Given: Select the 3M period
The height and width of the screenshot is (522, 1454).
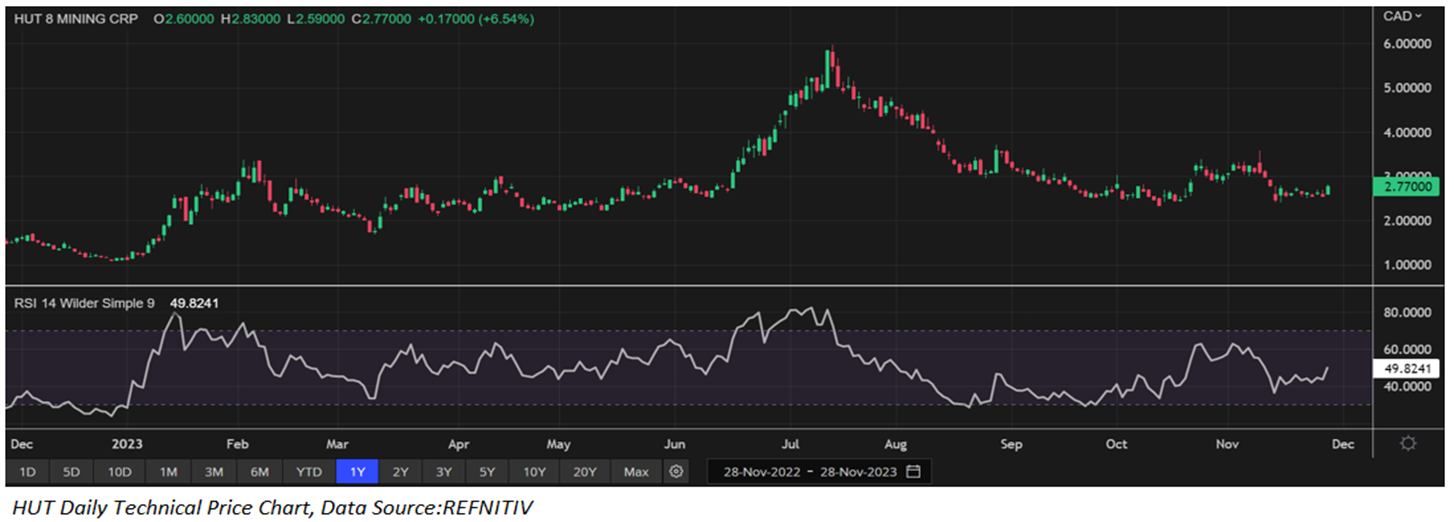Looking at the screenshot, I should click(x=213, y=471).
